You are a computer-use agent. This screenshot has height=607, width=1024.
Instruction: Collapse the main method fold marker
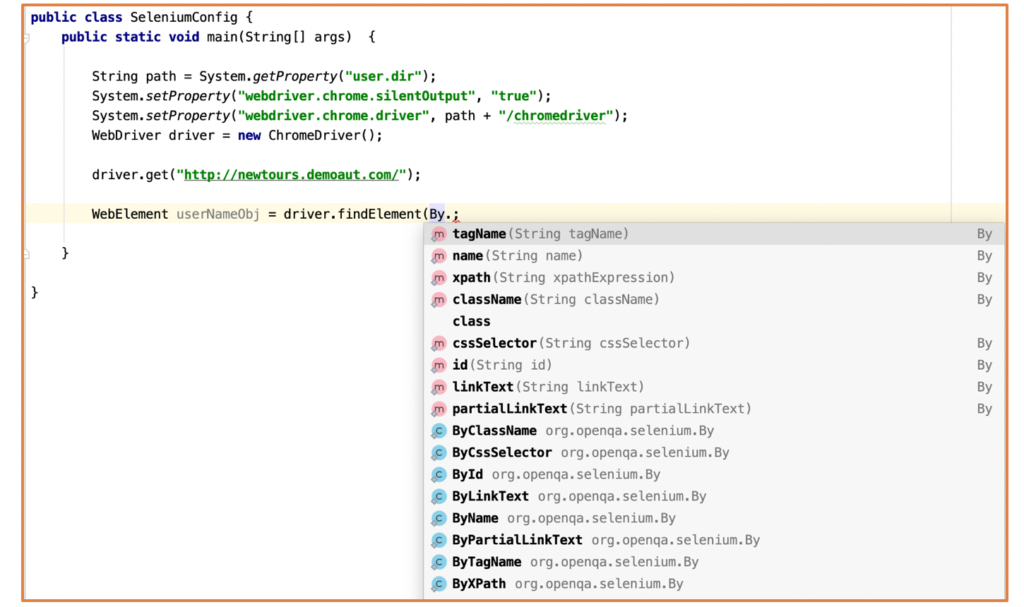click(x=26, y=38)
